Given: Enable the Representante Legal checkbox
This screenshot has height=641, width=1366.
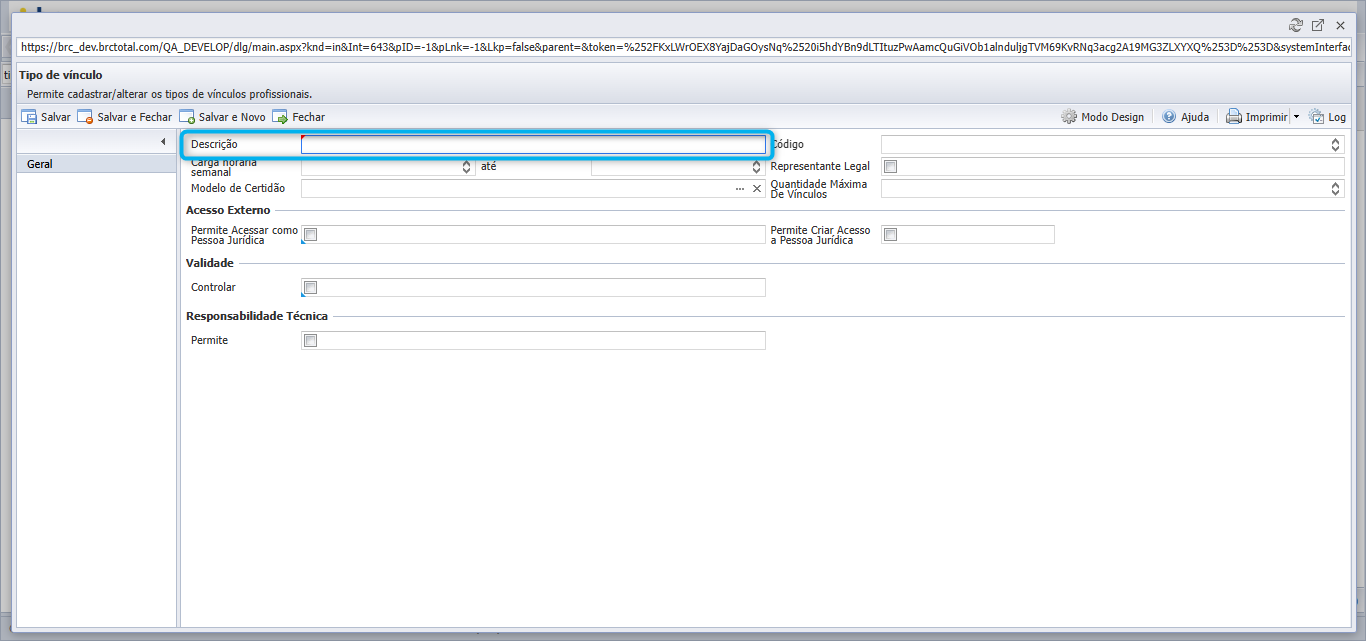Looking at the screenshot, I should tap(891, 167).
